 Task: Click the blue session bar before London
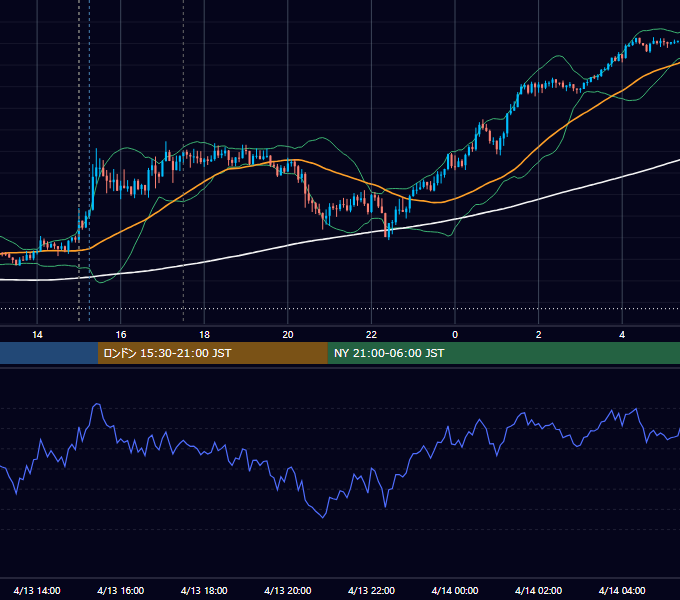49,353
